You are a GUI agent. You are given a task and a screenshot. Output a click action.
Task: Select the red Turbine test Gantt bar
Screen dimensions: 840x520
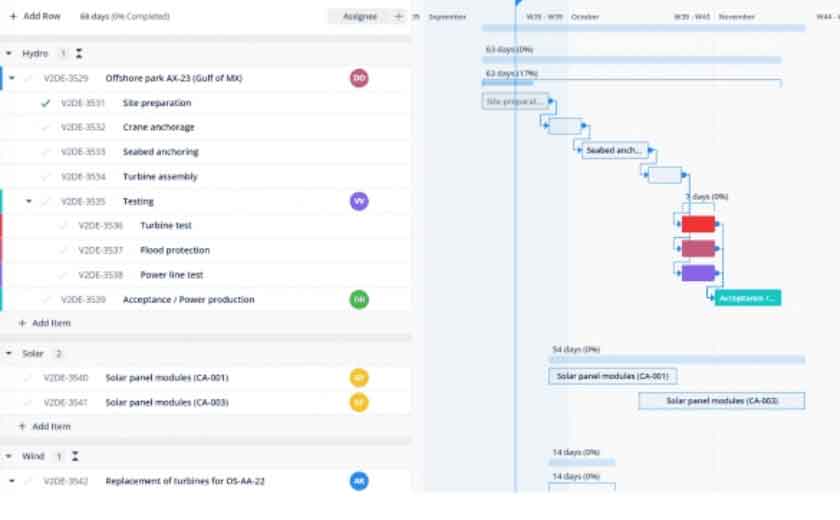698,224
